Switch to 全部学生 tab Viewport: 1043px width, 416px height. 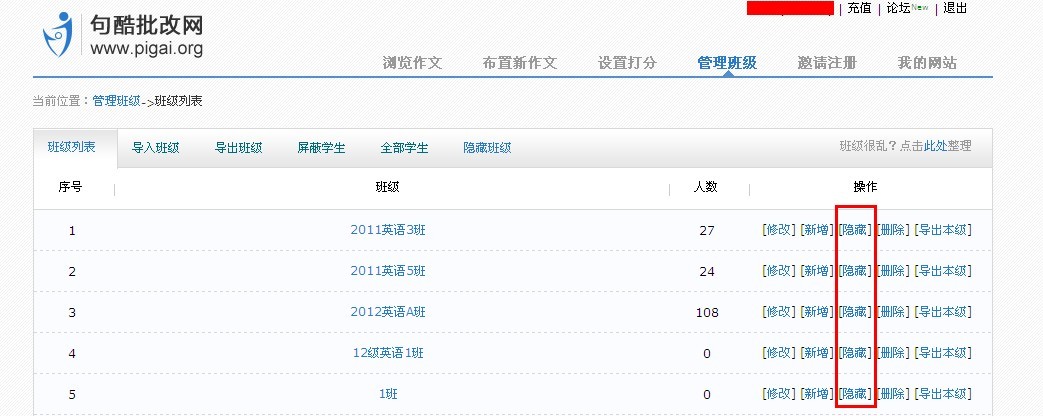[404, 148]
